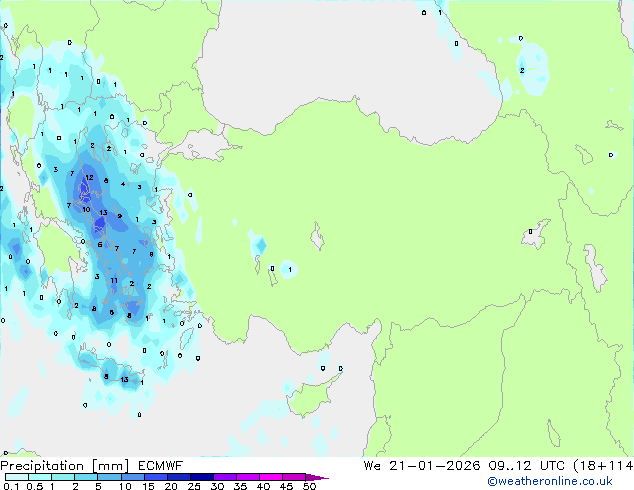Click the bright magenta 40–45 mm swatch
The height and width of the screenshot is (490, 634).
tap(271, 477)
